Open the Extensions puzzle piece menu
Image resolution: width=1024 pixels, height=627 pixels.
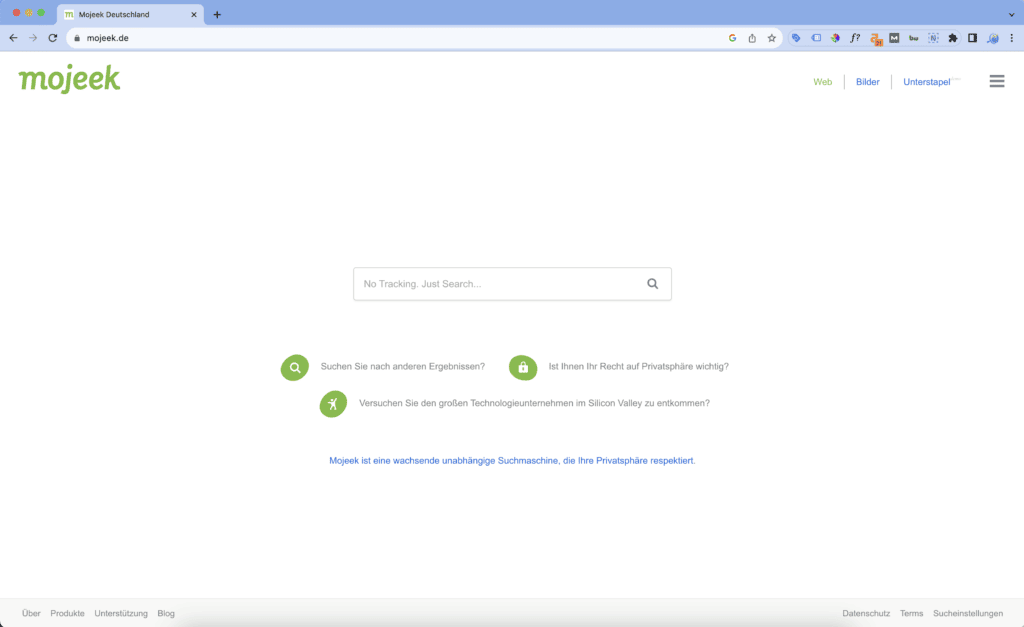click(x=952, y=38)
